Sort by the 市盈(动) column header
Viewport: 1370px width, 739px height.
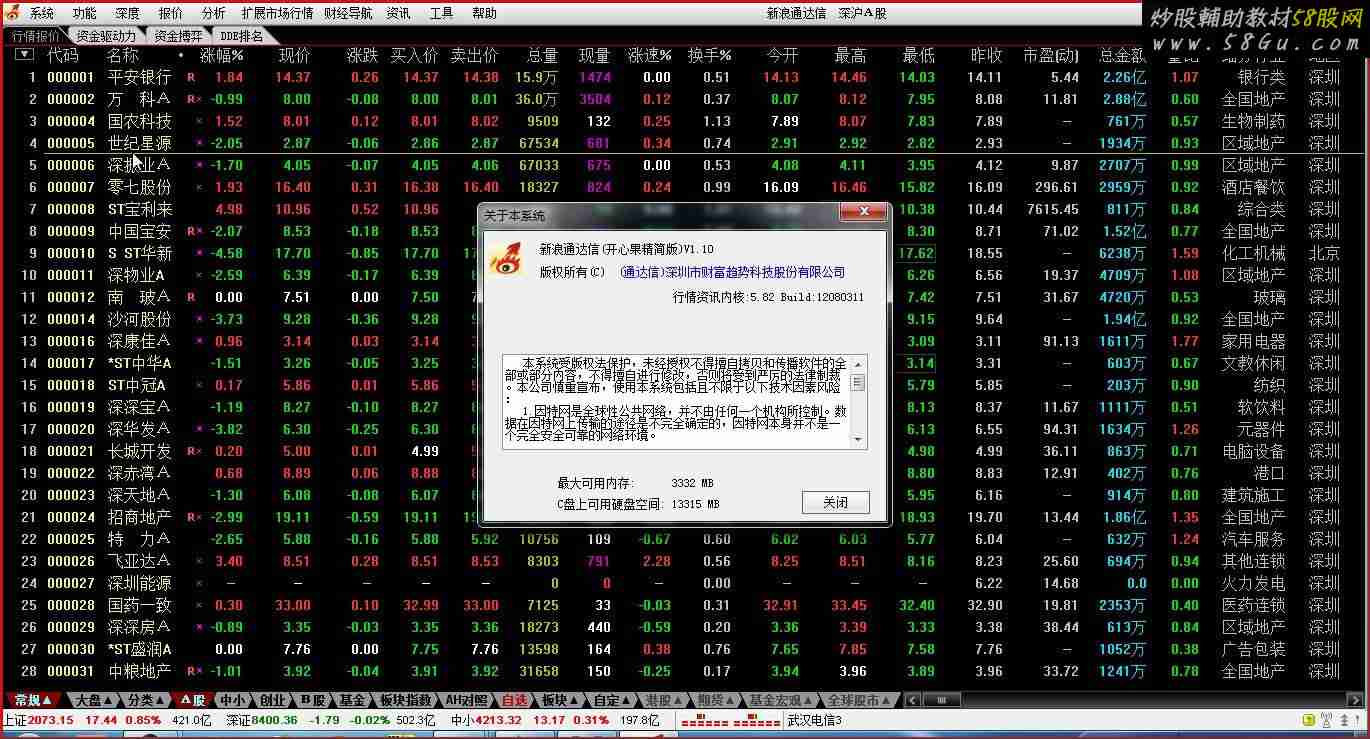tap(1051, 55)
